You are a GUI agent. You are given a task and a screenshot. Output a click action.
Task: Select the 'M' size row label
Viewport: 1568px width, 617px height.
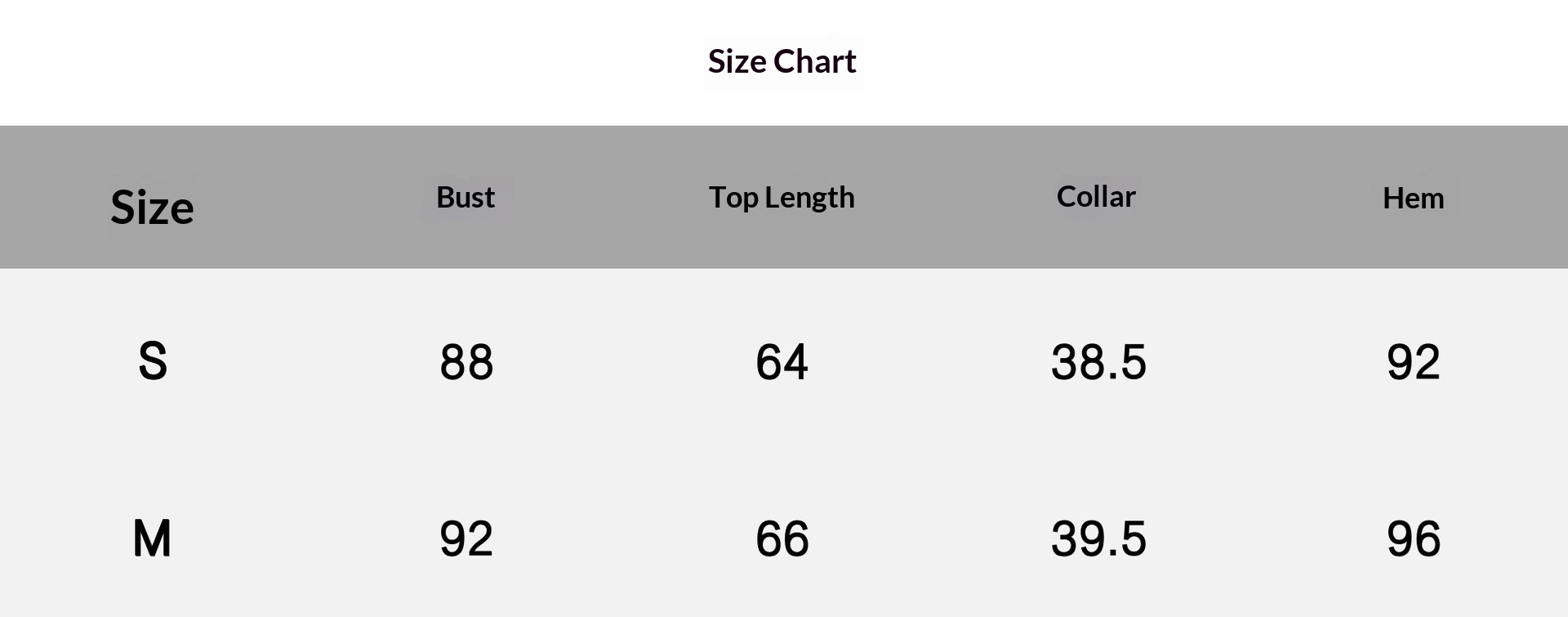[x=152, y=539]
